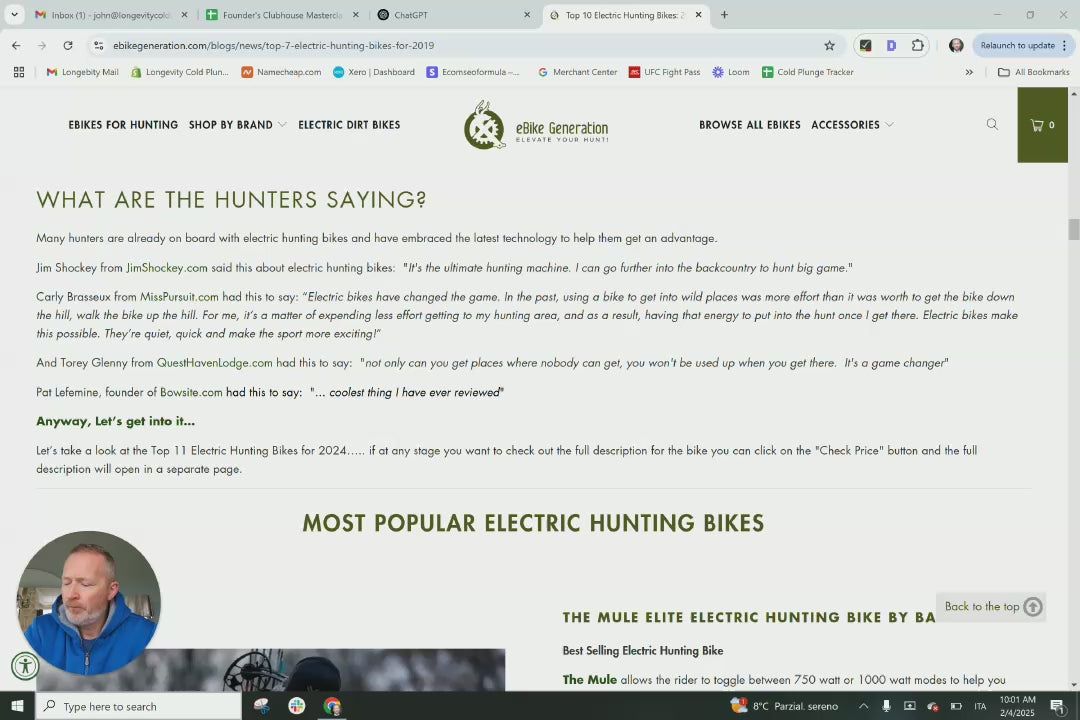Open the shopping cart icon
1080x720 pixels.
pyautogui.click(x=1042, y=125)
